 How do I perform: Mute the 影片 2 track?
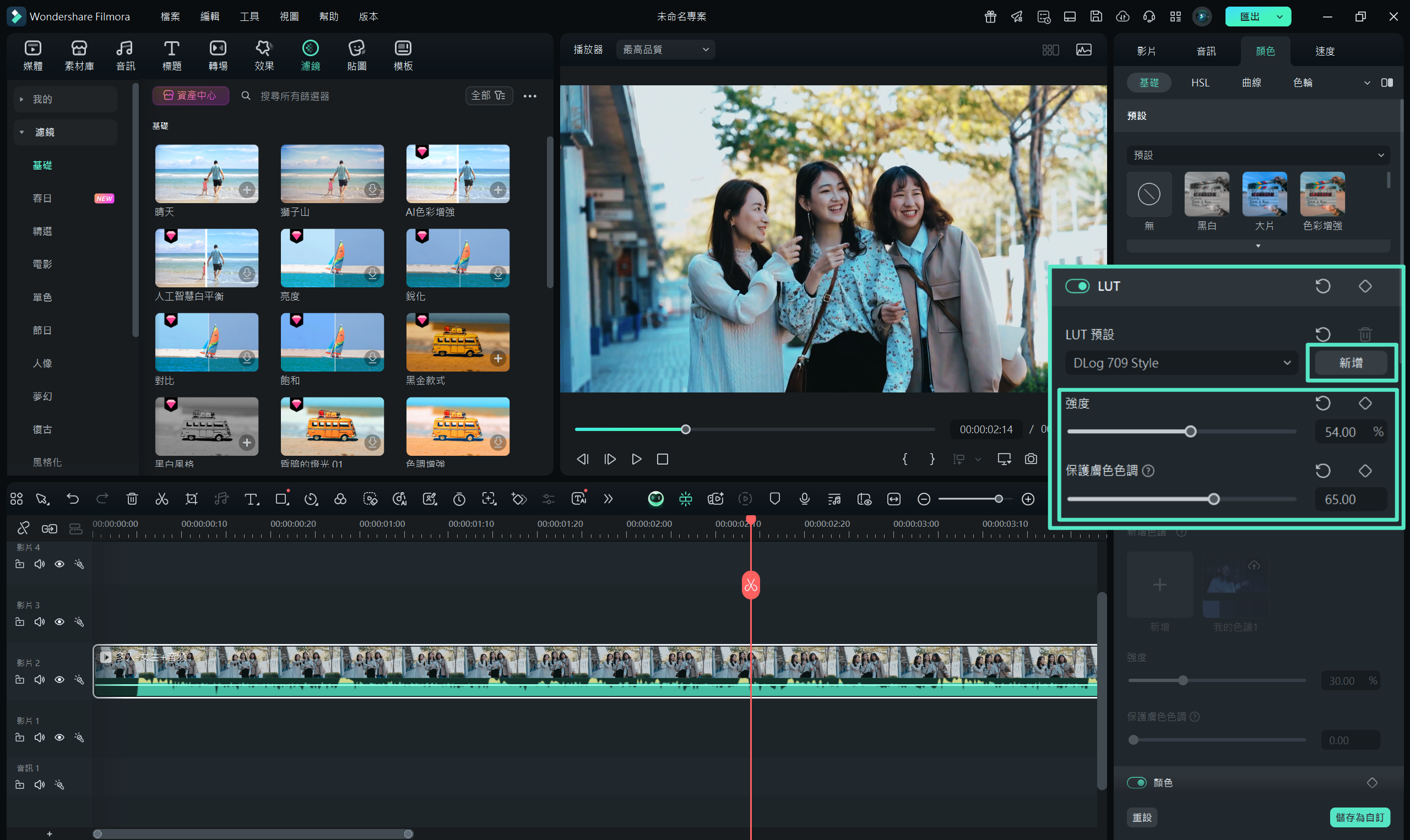[40, 679]
